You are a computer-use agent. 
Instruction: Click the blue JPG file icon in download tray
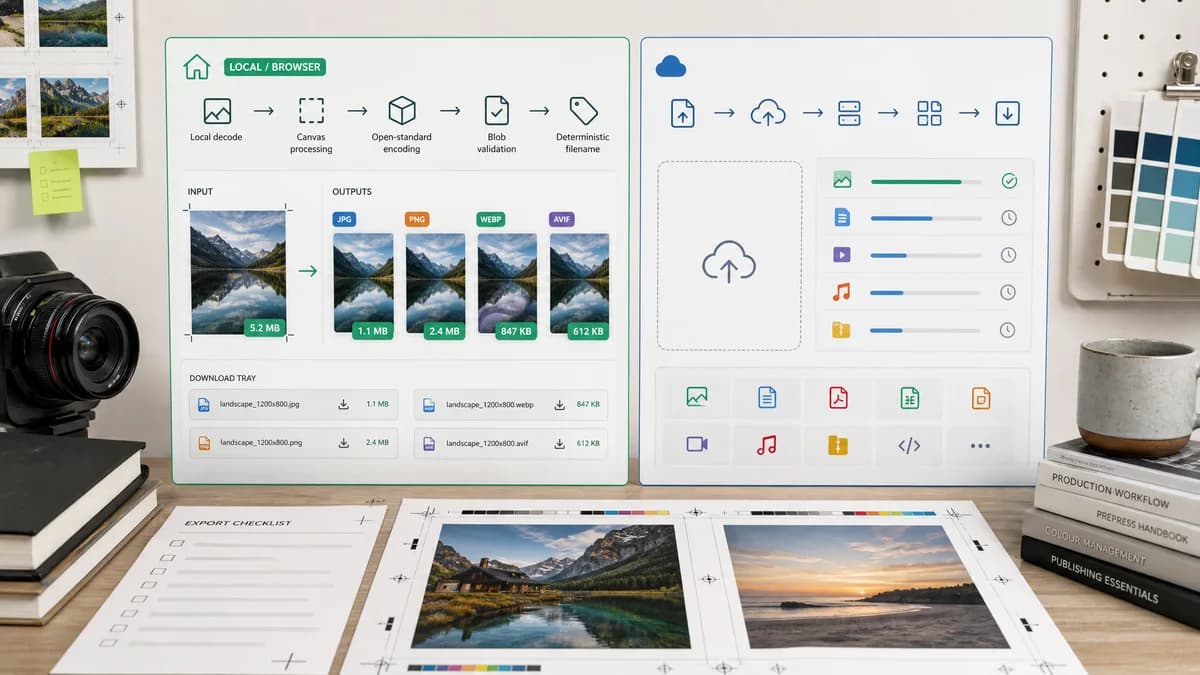[204, 404]
